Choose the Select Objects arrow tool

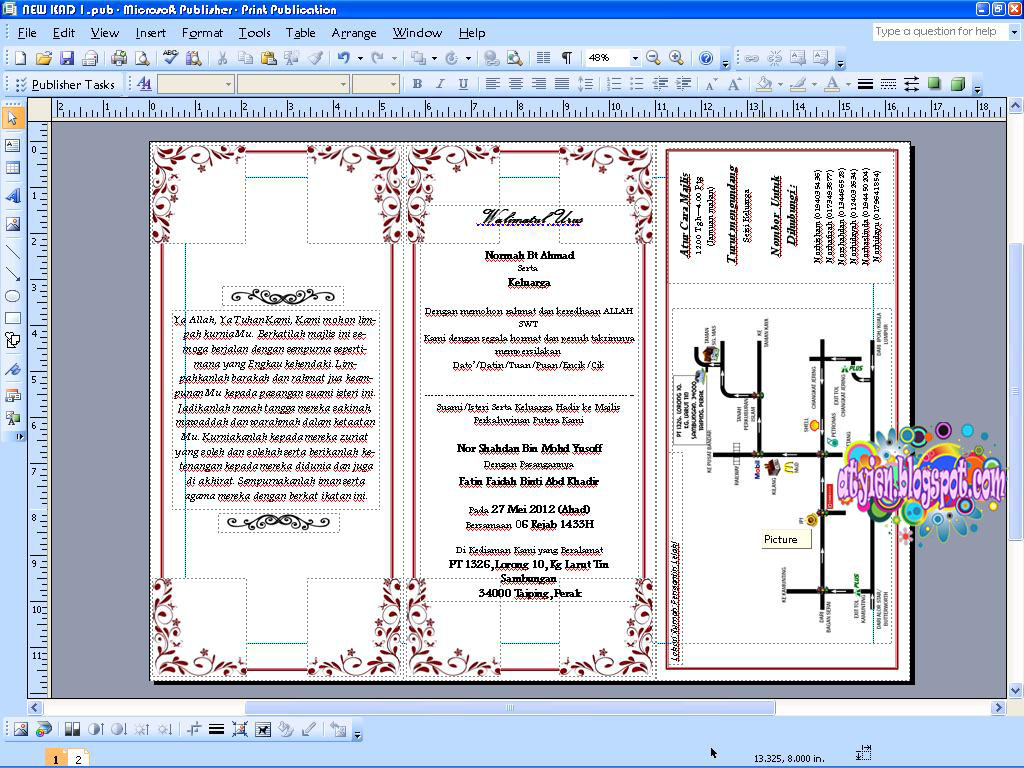(x=12, y=118)
